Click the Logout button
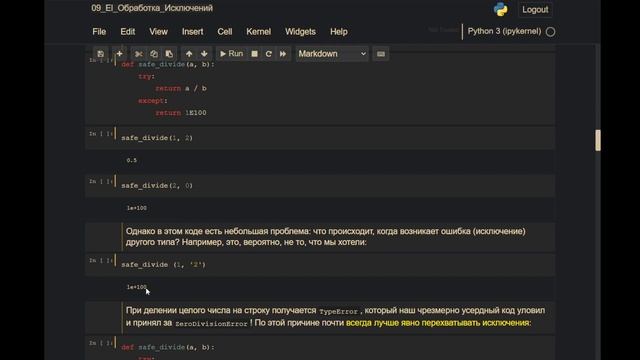The image size is (640, 360). [x=535, y=9]
